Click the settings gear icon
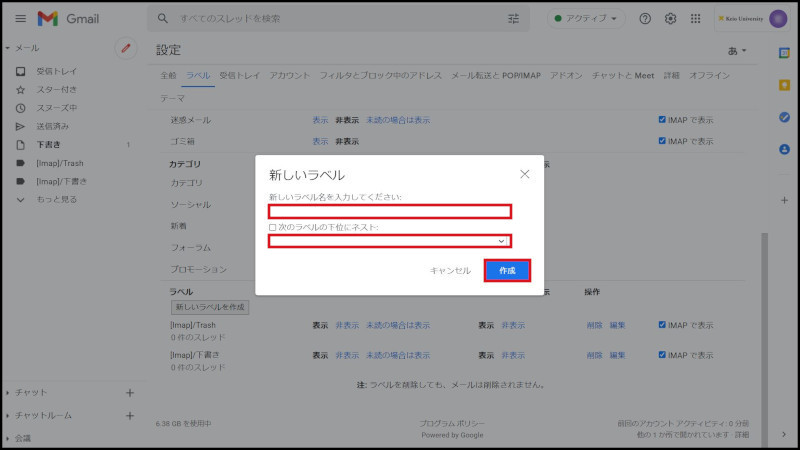The width and height of the screenshot is (800, 450). (x=671, y=19)
